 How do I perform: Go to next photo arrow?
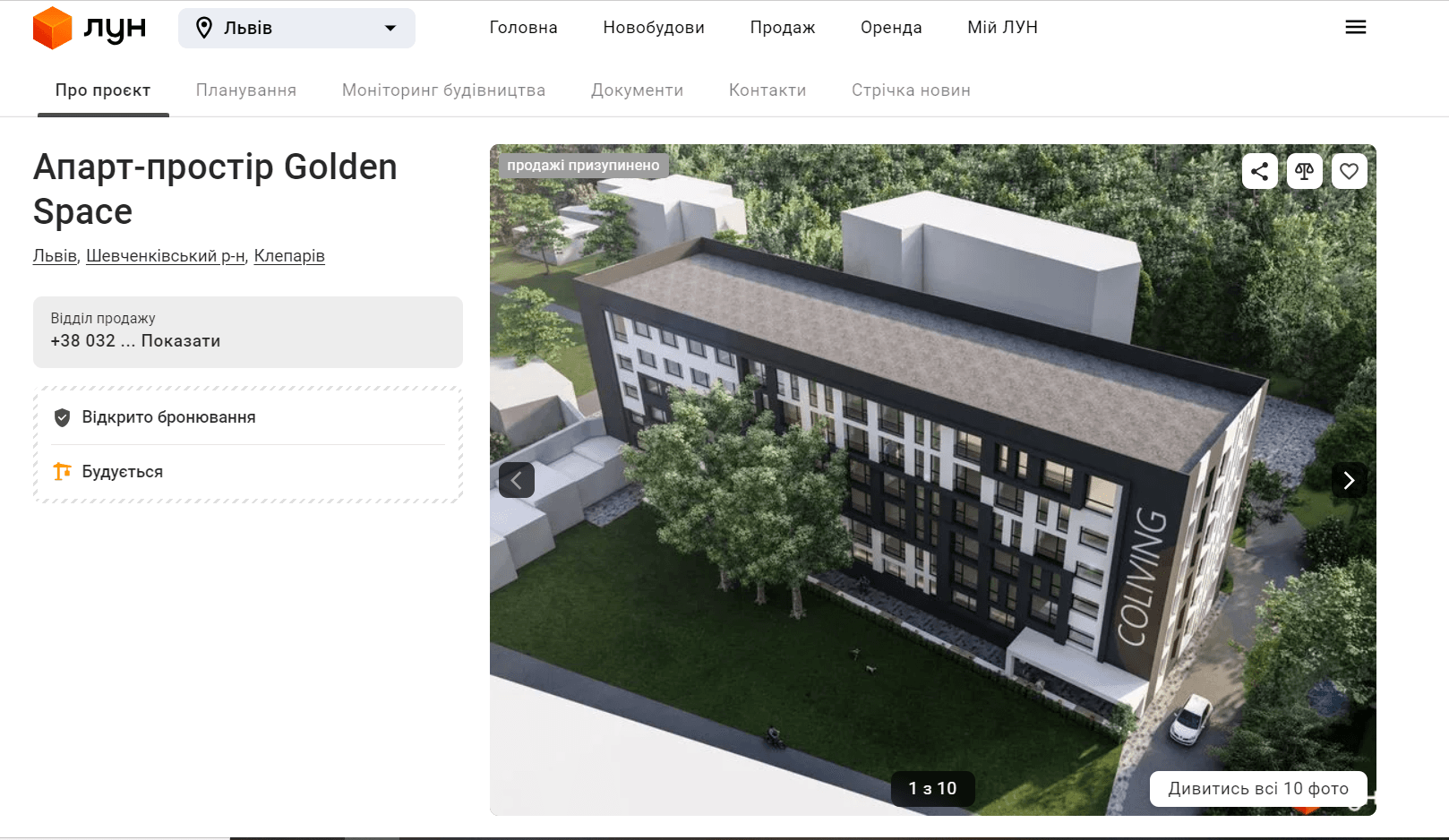[1349, 481]
